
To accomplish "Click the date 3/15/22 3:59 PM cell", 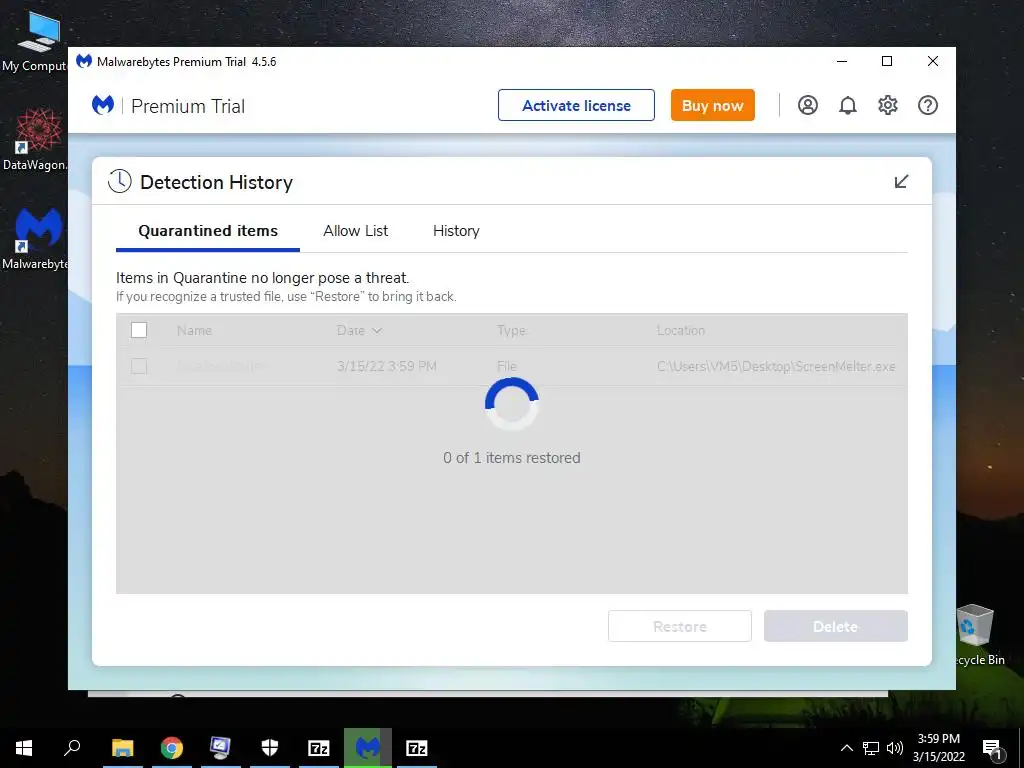I will pos(387,366).
